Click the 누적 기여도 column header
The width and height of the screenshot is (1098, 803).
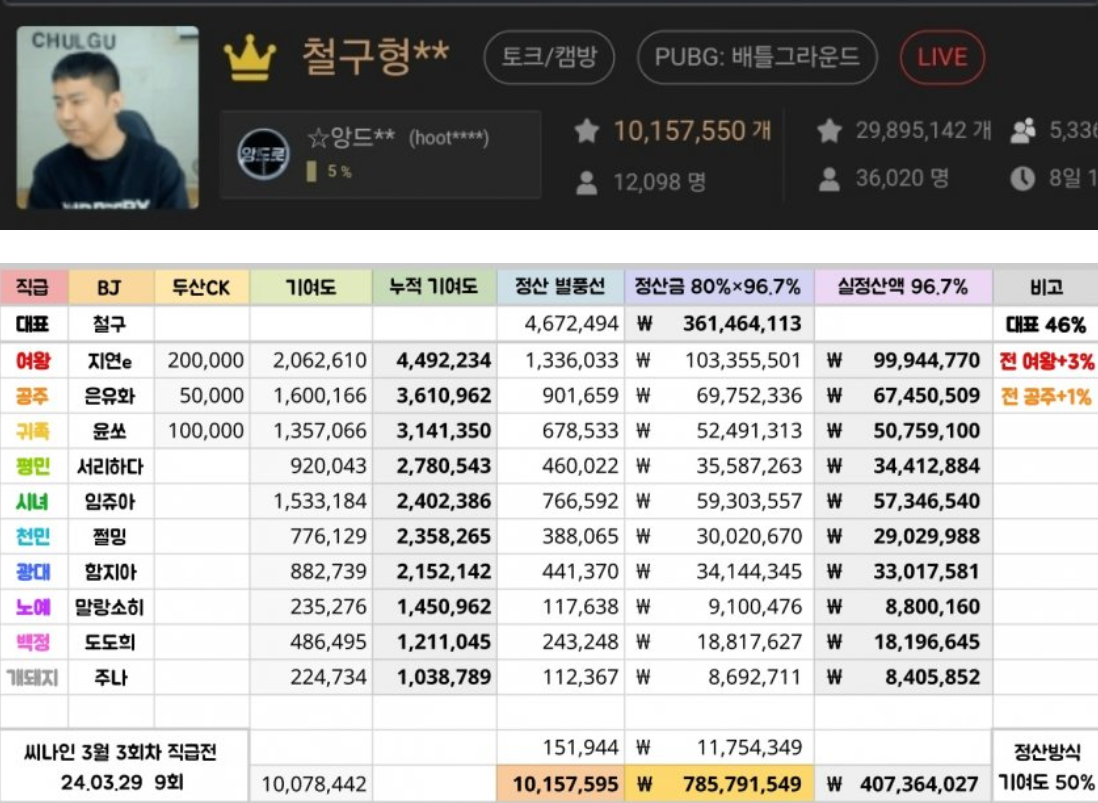point(434,287)
